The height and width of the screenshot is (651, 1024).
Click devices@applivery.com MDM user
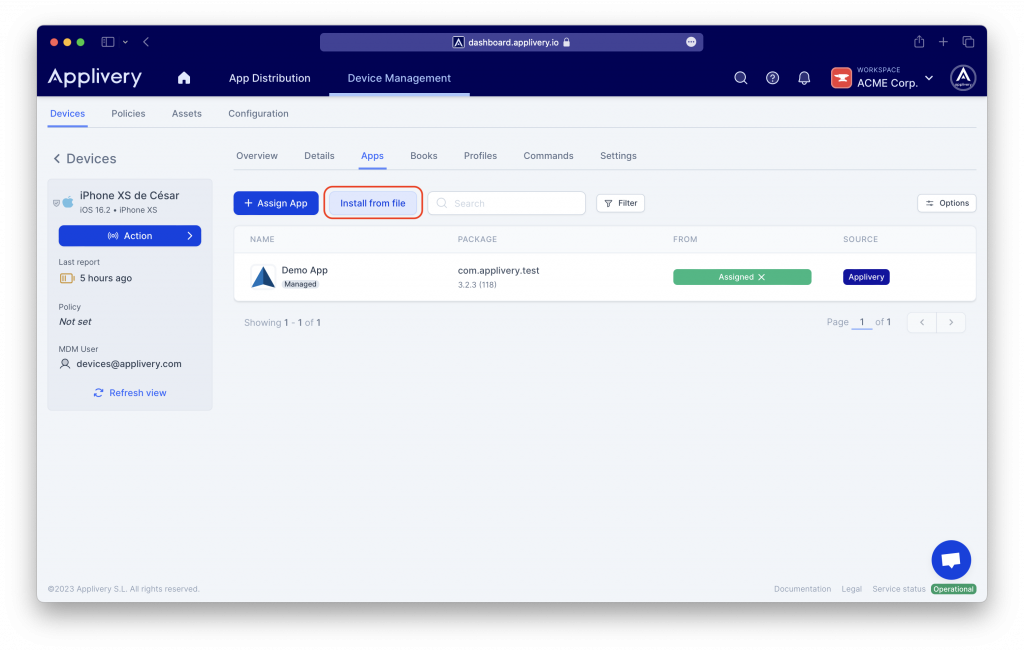[x=129, y=364]
